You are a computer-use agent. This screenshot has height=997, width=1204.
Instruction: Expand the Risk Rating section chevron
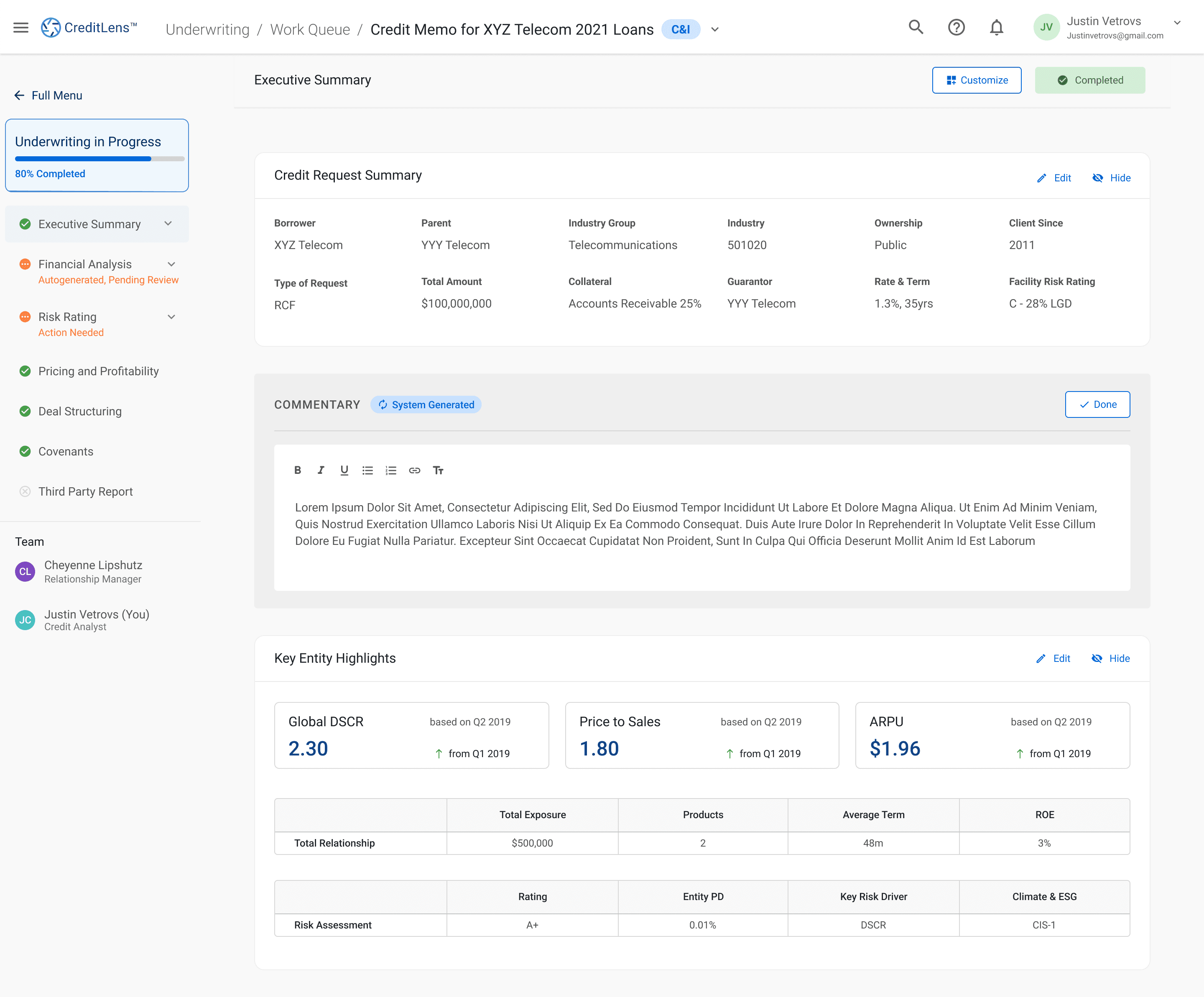(x=171, y=317)
